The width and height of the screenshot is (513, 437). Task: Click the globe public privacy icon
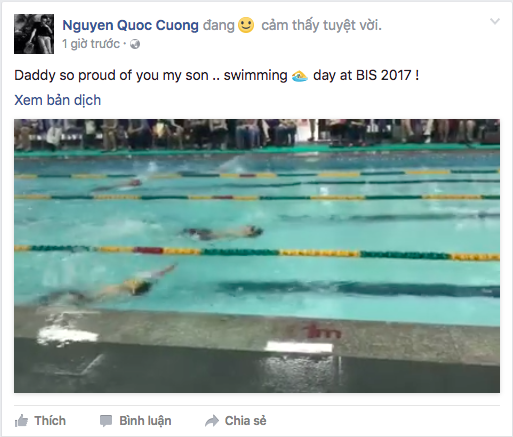[135, 44]
